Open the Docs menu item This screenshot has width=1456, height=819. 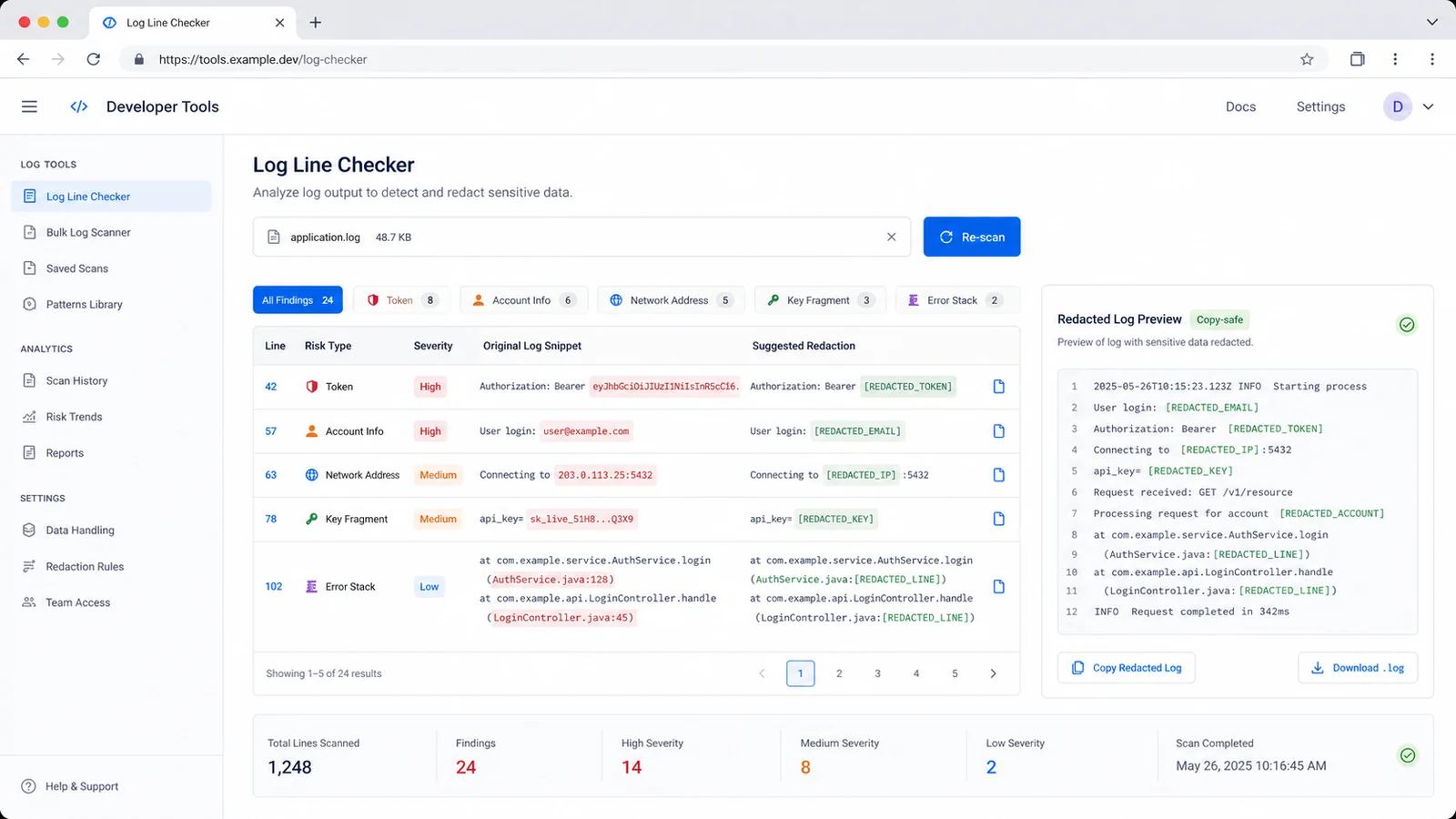click(x=1240, y=106)
